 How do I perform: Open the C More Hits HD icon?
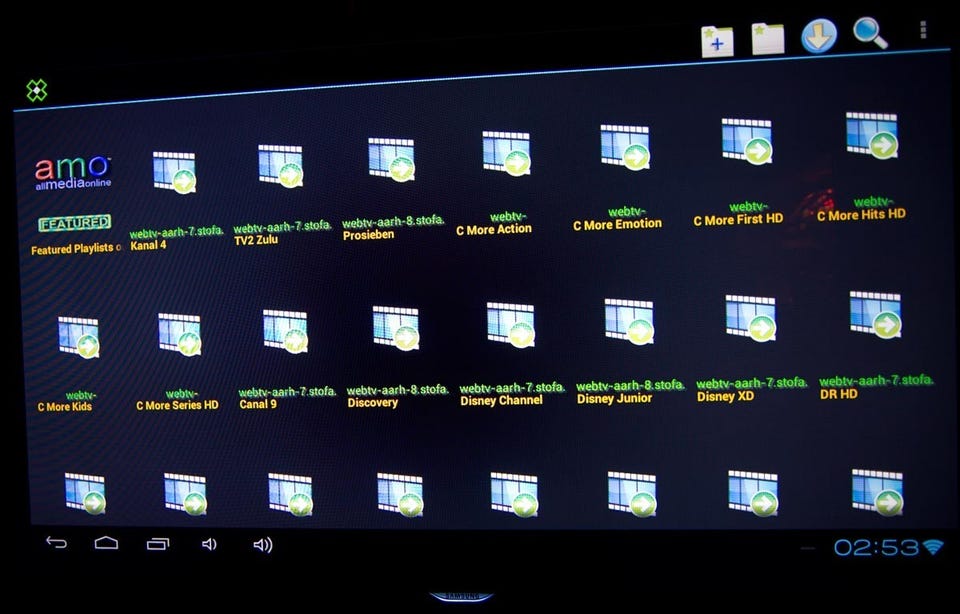(872, 135)
